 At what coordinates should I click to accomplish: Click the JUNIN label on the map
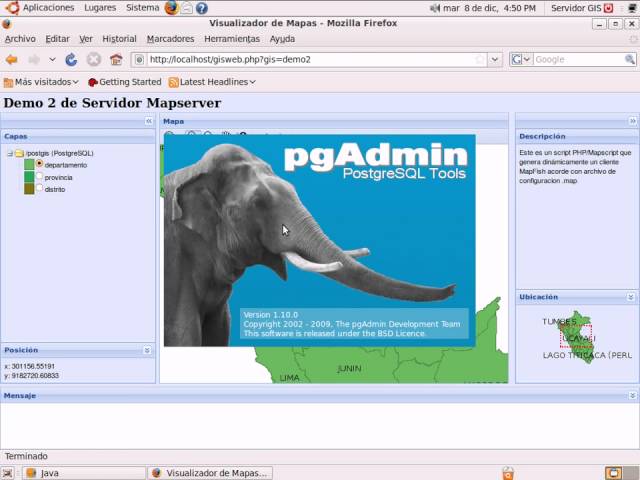(349, 369)
